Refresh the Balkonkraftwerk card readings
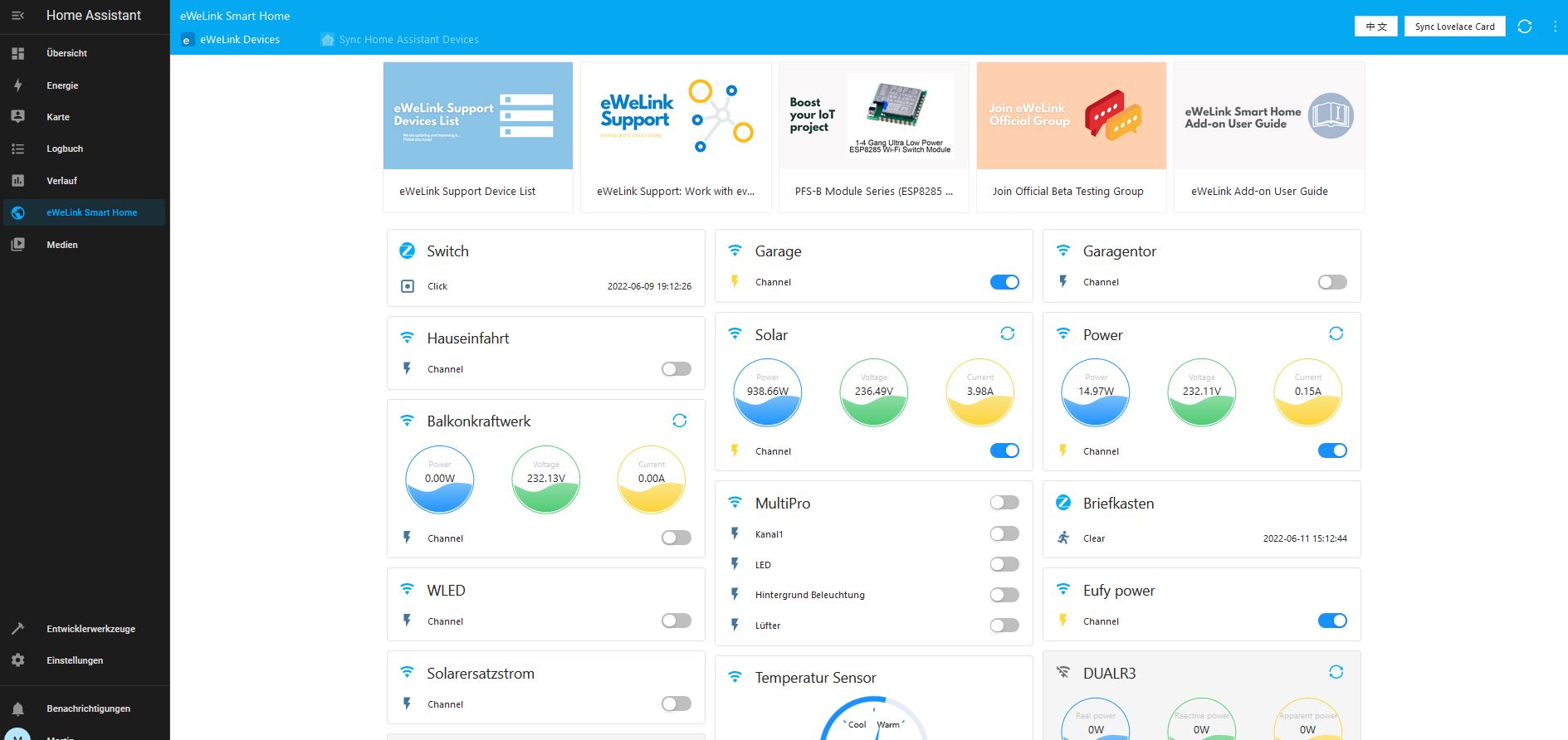 pos(680,421)
